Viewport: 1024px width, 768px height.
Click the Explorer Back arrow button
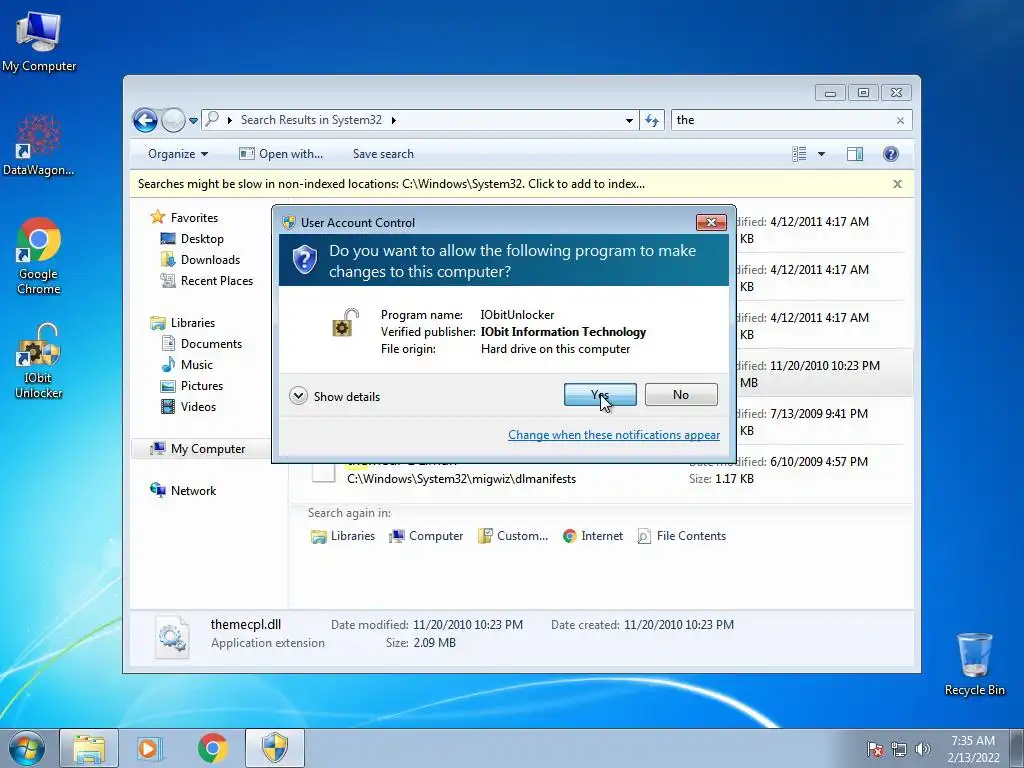pos(145,120)
